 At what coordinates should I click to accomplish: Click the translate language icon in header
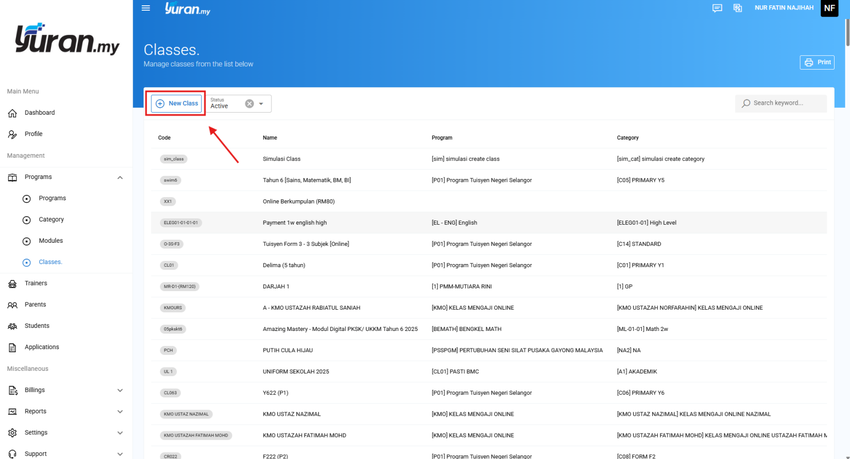(x=737, y=8)
